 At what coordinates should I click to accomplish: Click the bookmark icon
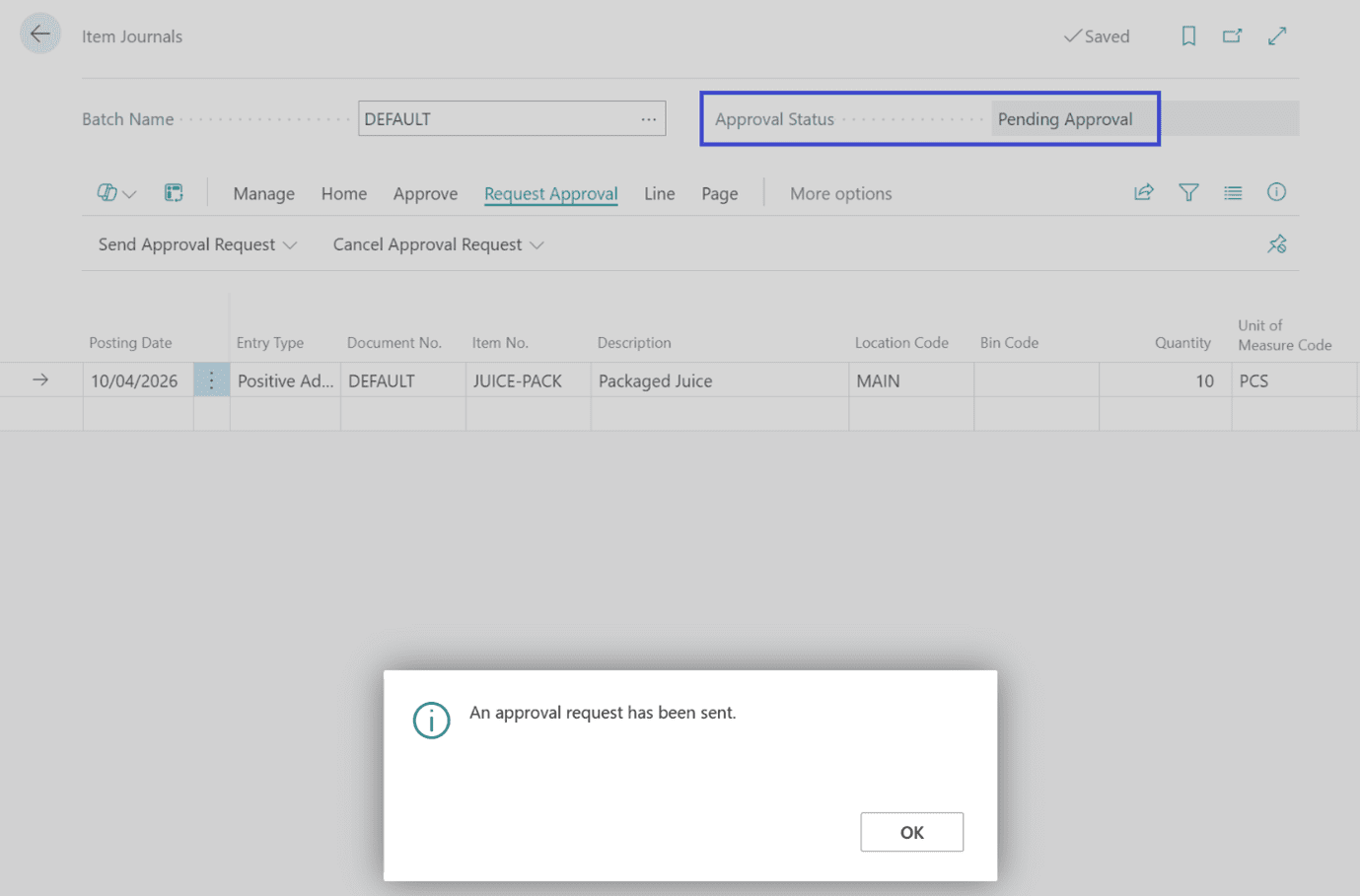[1188, 36]
